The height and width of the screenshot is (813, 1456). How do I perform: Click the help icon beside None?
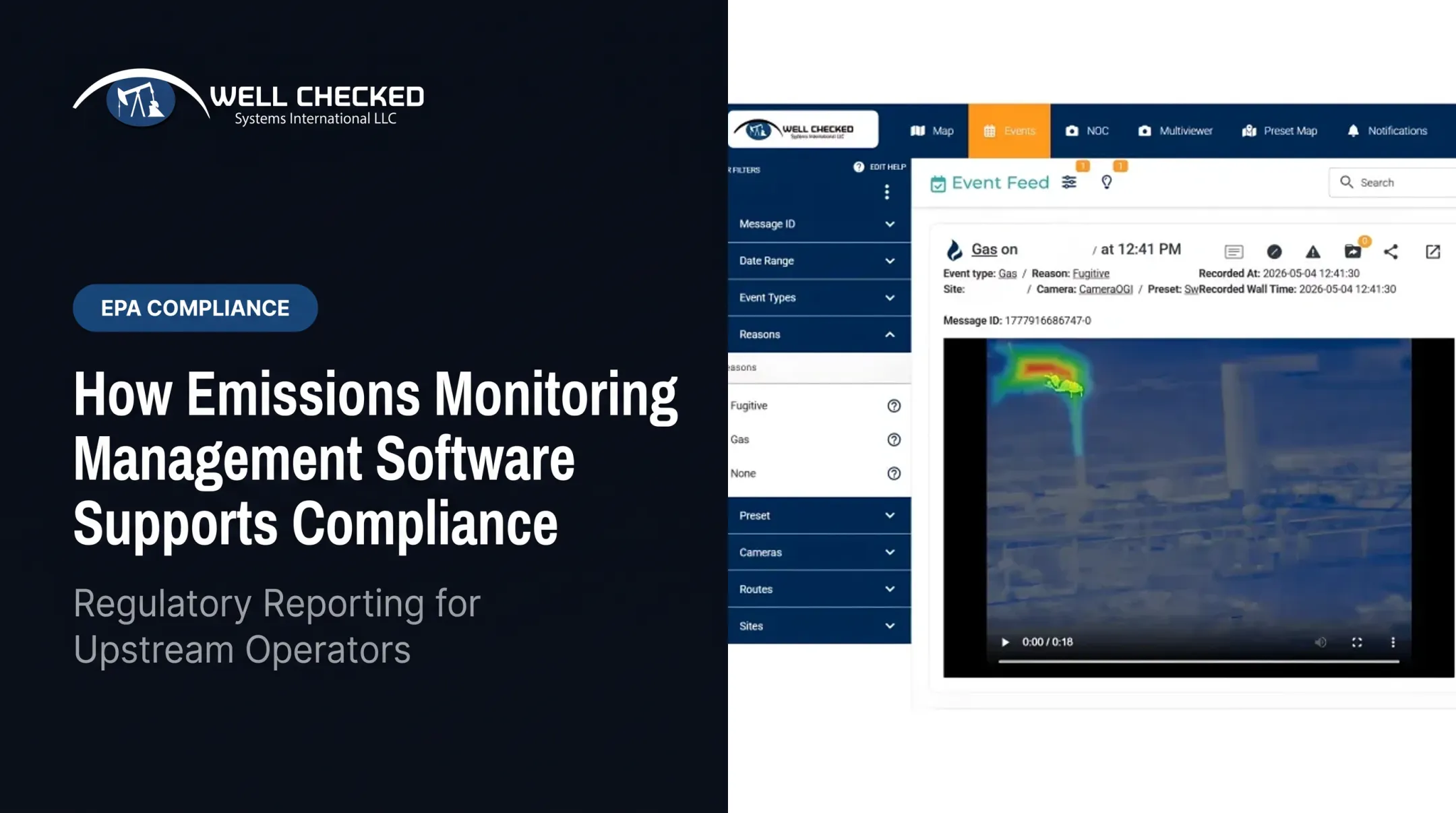894,473
